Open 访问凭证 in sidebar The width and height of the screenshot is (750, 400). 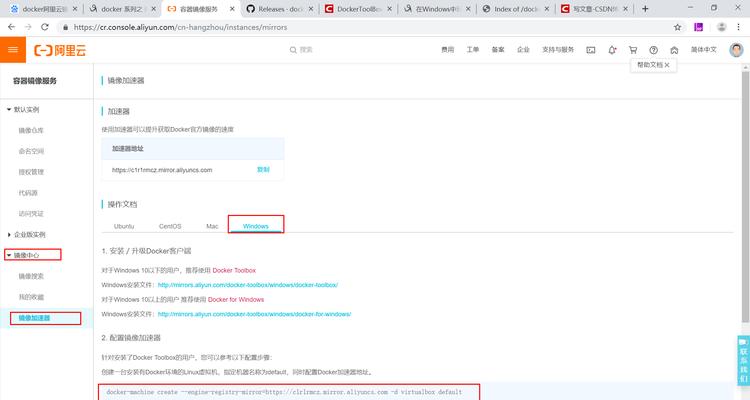[x=31, y=213]
